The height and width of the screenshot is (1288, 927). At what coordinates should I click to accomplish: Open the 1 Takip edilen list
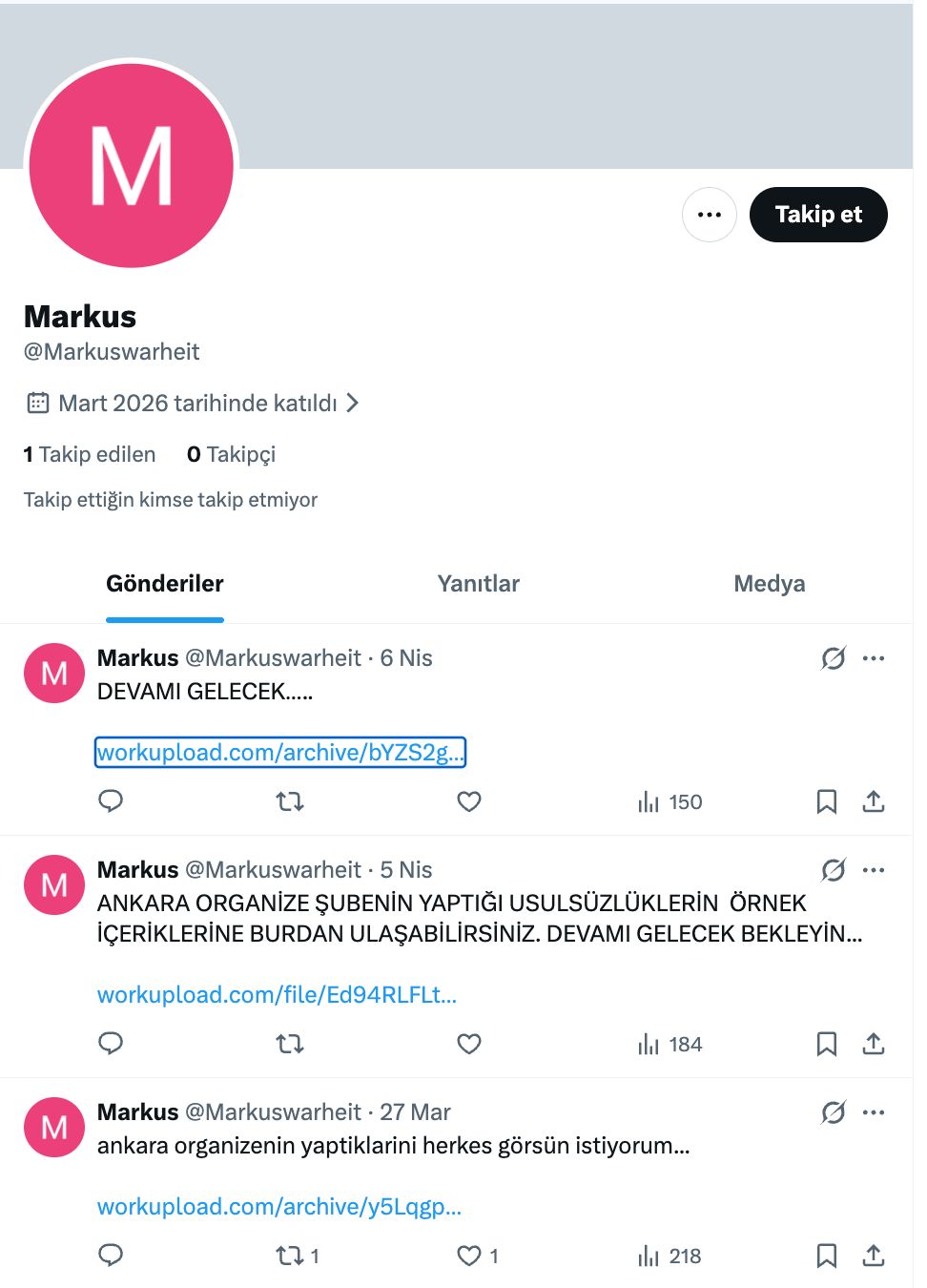click(x=90, y=454)
